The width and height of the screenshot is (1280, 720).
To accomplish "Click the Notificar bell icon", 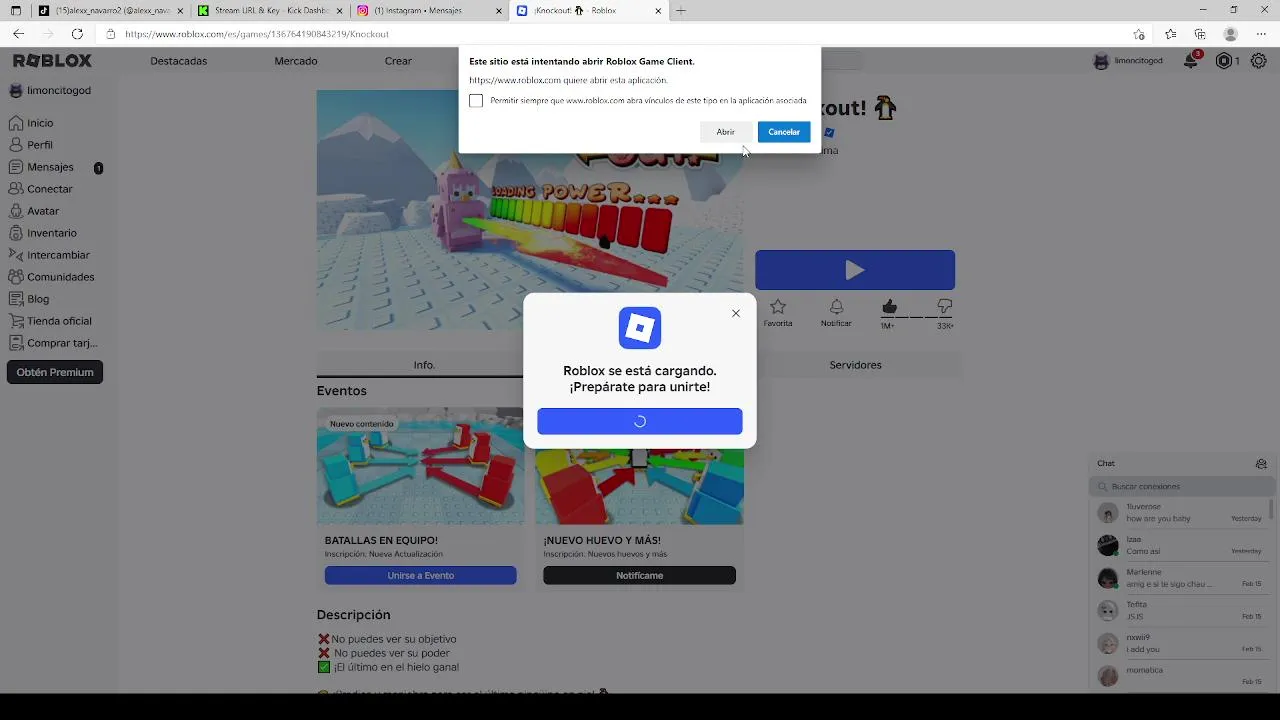I will (x=836, y=307).
